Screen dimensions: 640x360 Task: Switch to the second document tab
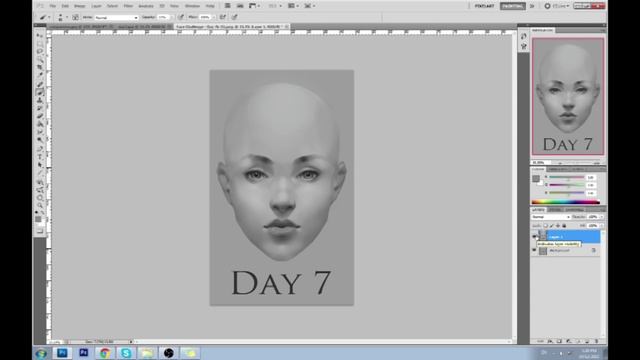(x=143, y=27)
